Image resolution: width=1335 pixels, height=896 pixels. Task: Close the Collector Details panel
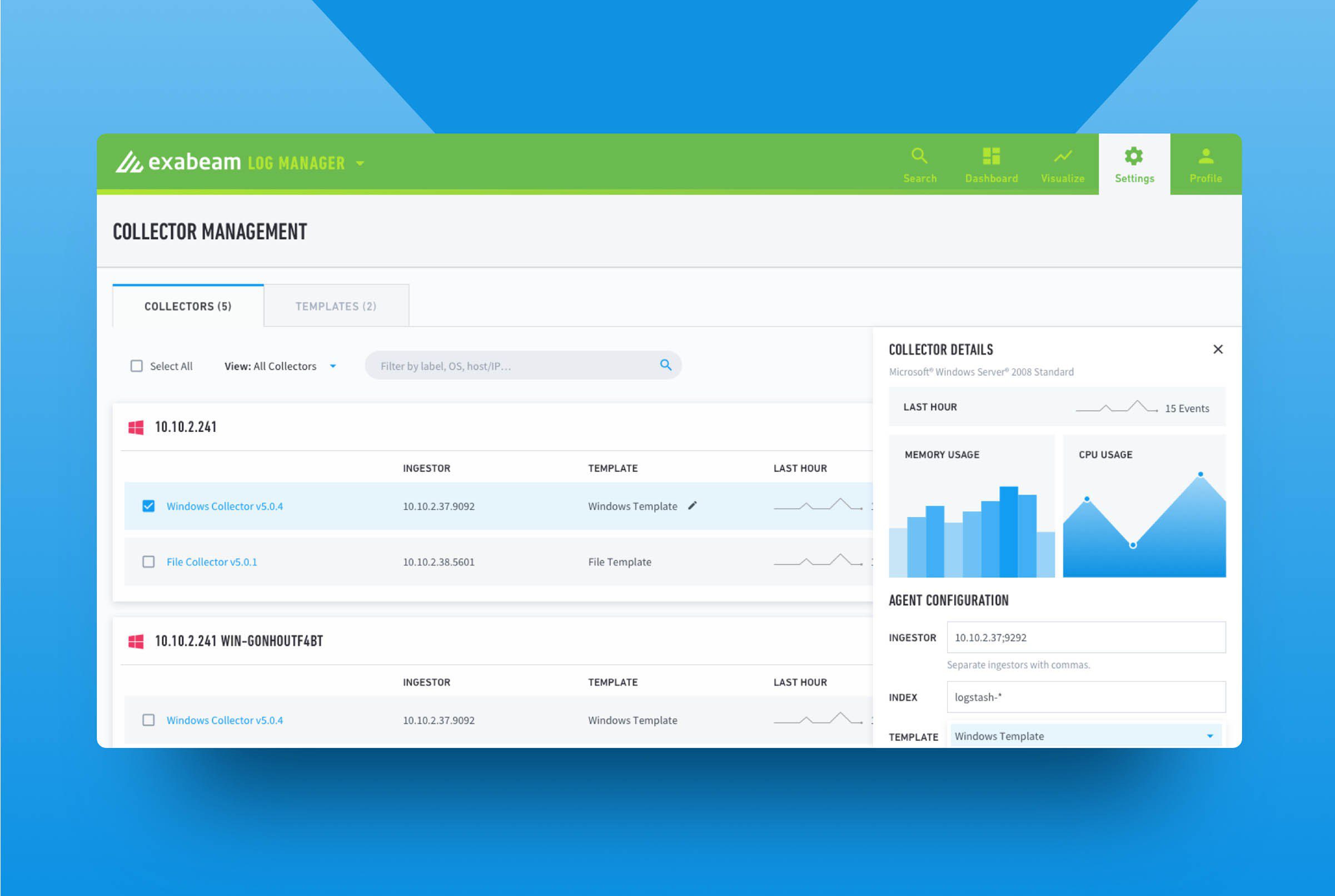pyautogui.click(x=1218, y=349)
